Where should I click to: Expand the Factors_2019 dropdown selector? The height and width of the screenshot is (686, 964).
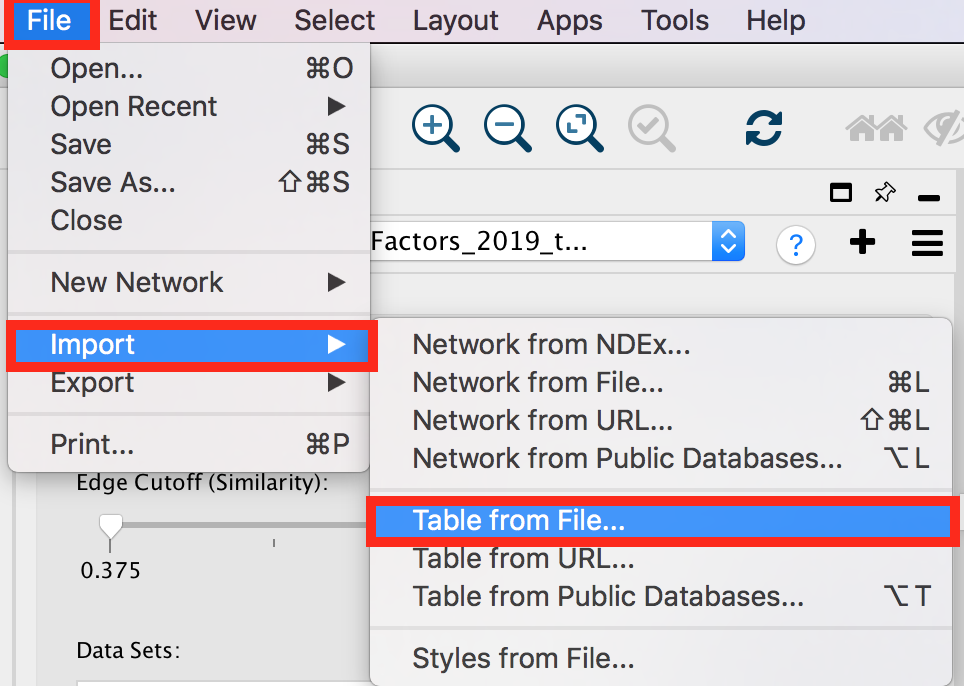click(728, 242)
